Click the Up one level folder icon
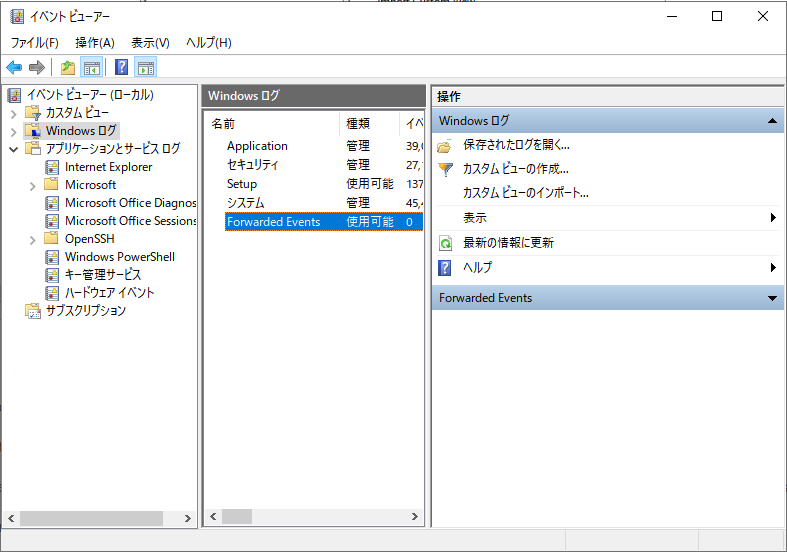787x552 pixels. (67, 68)
